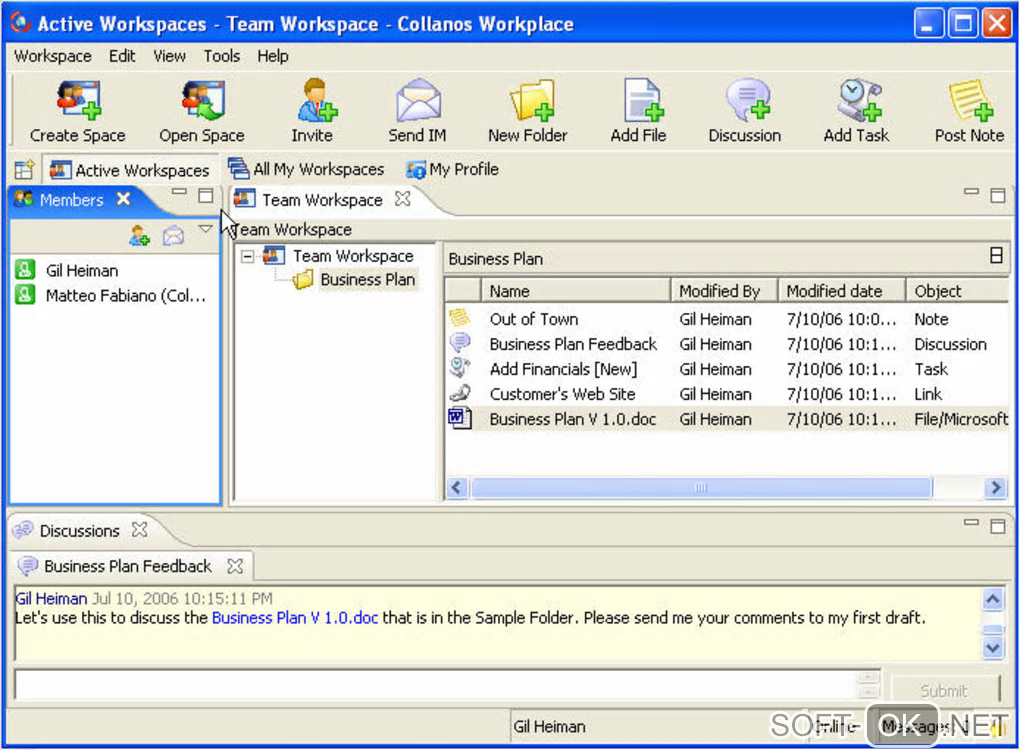1020x750 pixels.
Task: Click the note icon beside Out of Town
Action: point(459,317)
